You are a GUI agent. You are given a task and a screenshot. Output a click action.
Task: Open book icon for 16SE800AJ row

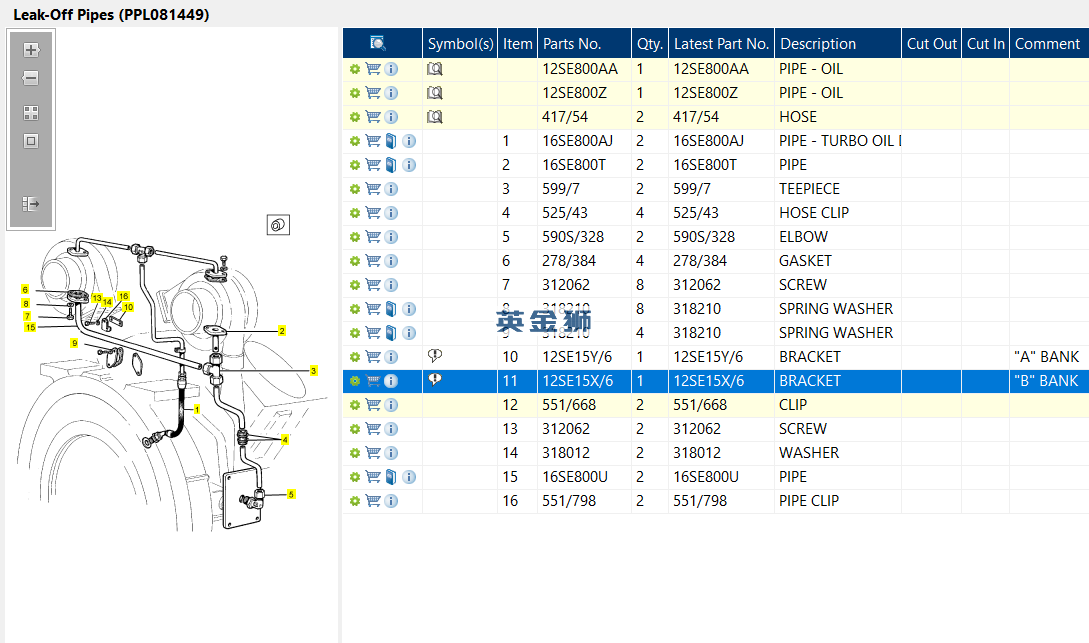pyautogui.click(x=391, y=141)
